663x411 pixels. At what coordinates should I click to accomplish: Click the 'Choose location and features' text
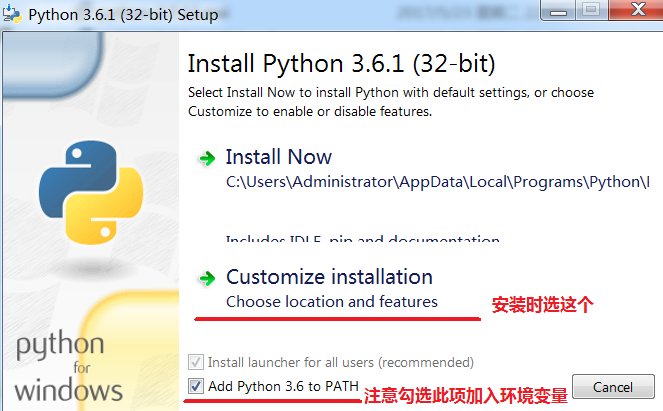click(x=332, y=302)
